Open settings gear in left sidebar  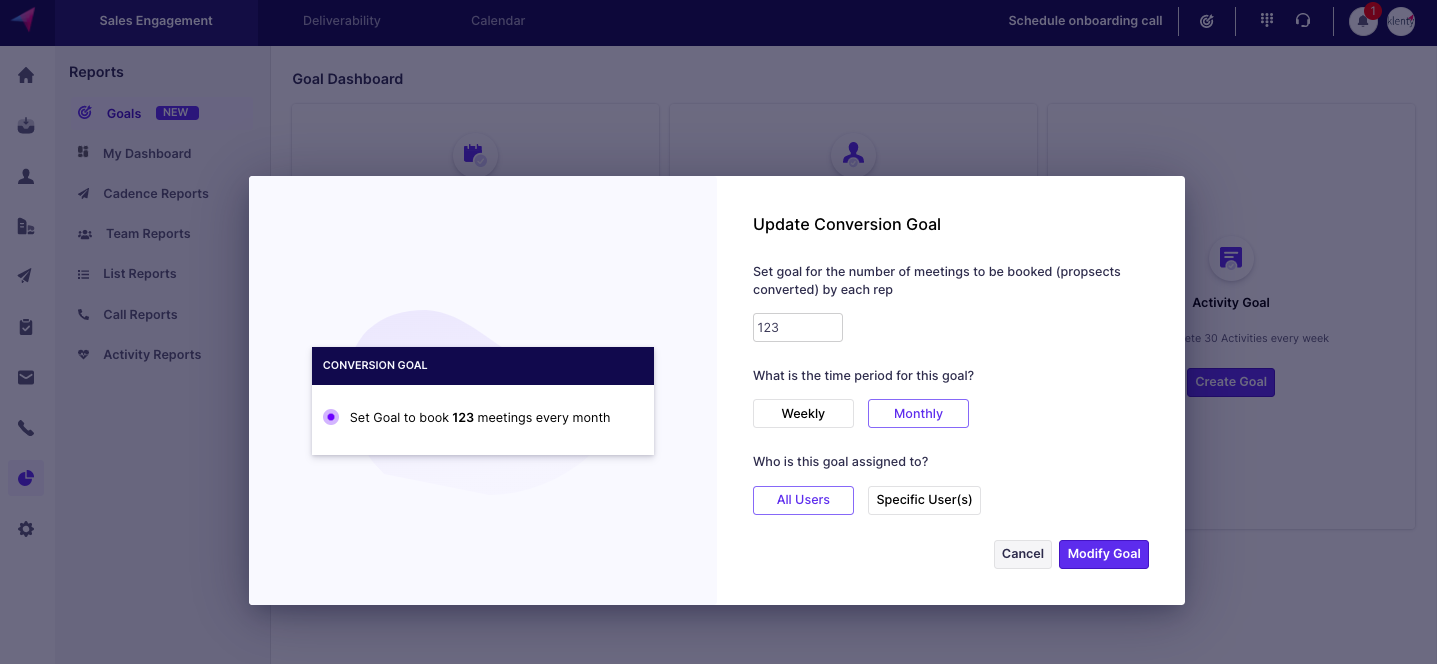tap(26, 529)
